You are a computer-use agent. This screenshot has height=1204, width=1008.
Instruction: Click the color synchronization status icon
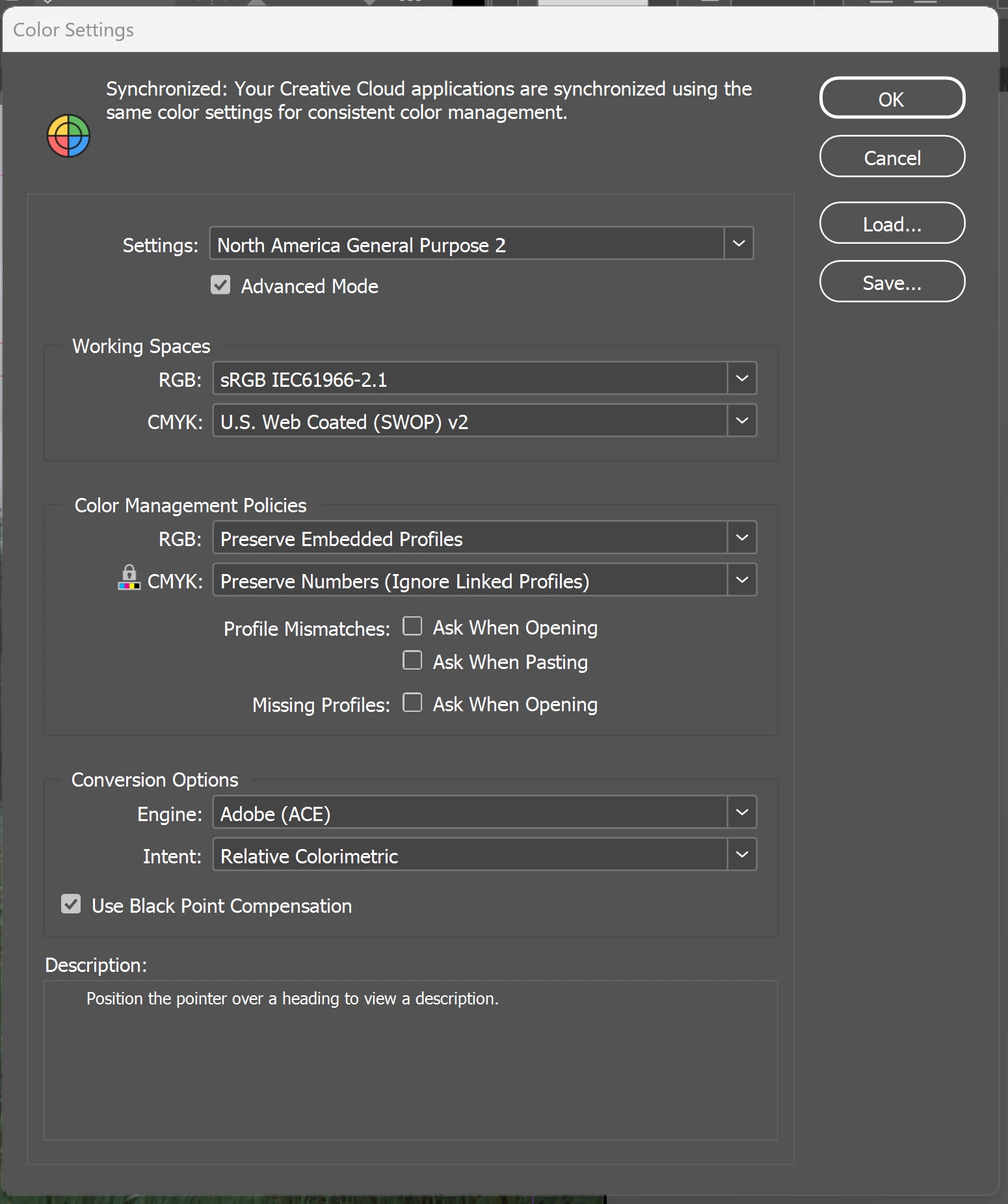point(68,136)
